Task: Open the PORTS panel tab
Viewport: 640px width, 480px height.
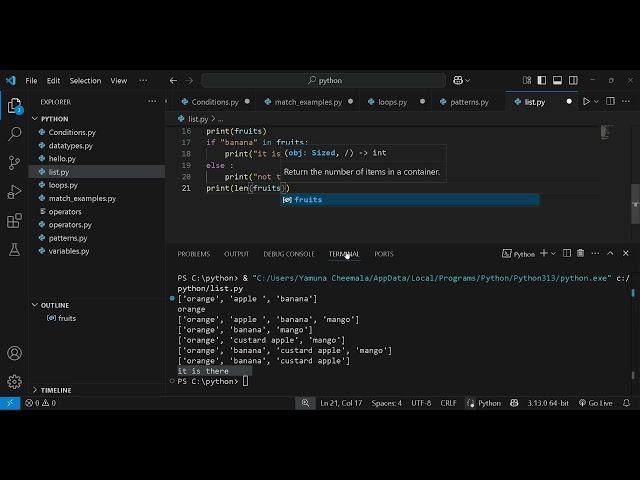Action: click(384, 254)
